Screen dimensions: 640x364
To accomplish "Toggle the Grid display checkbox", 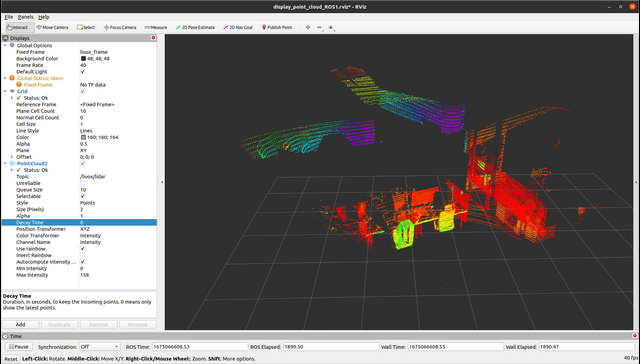I will (x=82, y=91).
